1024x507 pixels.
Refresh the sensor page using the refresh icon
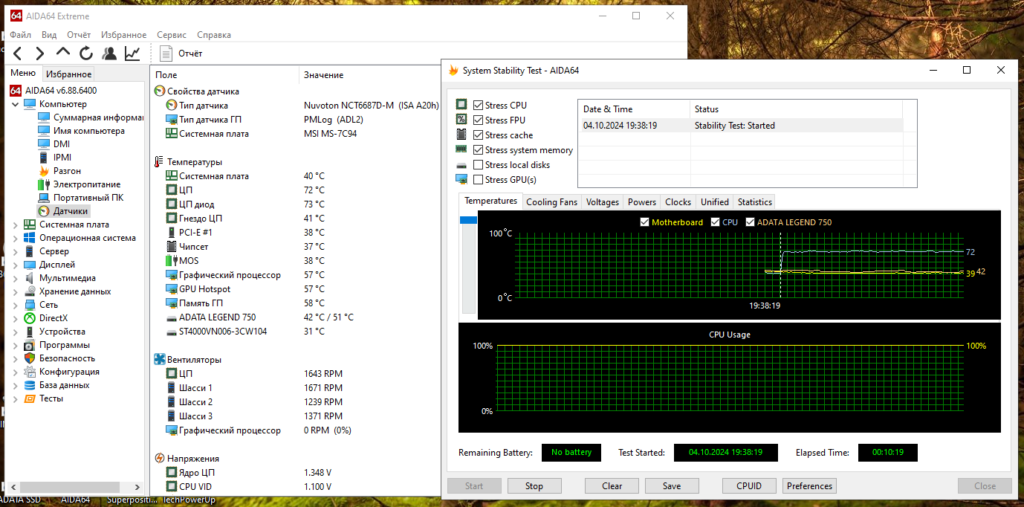[x=86, y=54]
